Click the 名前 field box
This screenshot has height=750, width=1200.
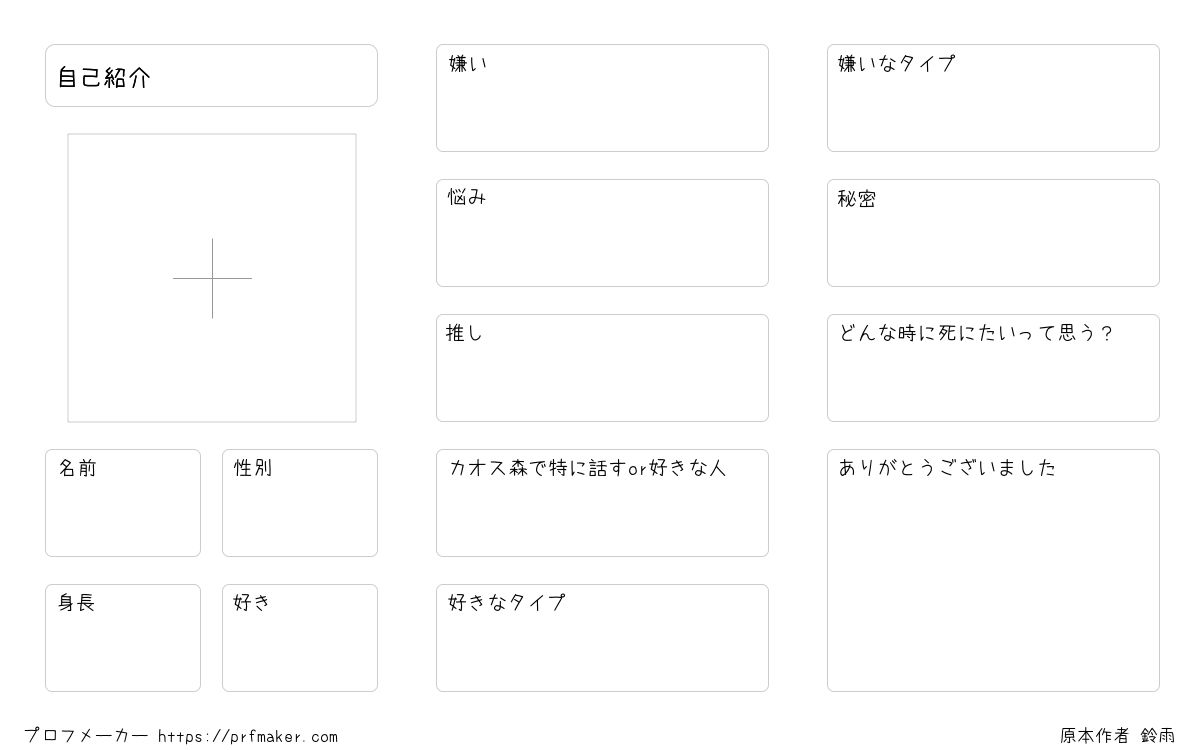click(123, 503)
